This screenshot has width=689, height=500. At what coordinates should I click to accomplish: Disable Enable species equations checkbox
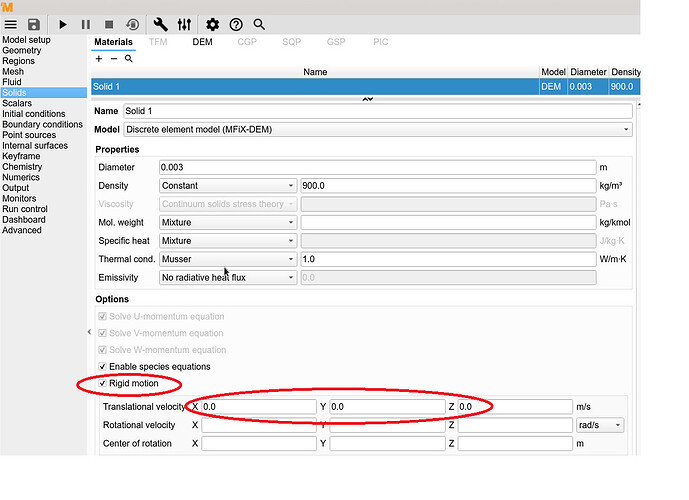pyautogui.click(x=102, y=367)
